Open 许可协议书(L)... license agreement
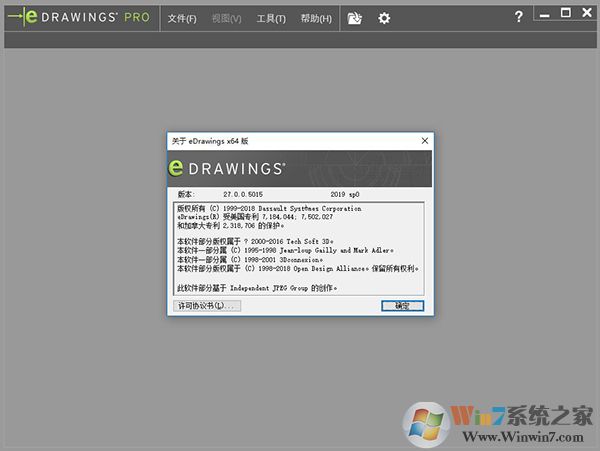600x451 pixels. (x=207, y=306)
